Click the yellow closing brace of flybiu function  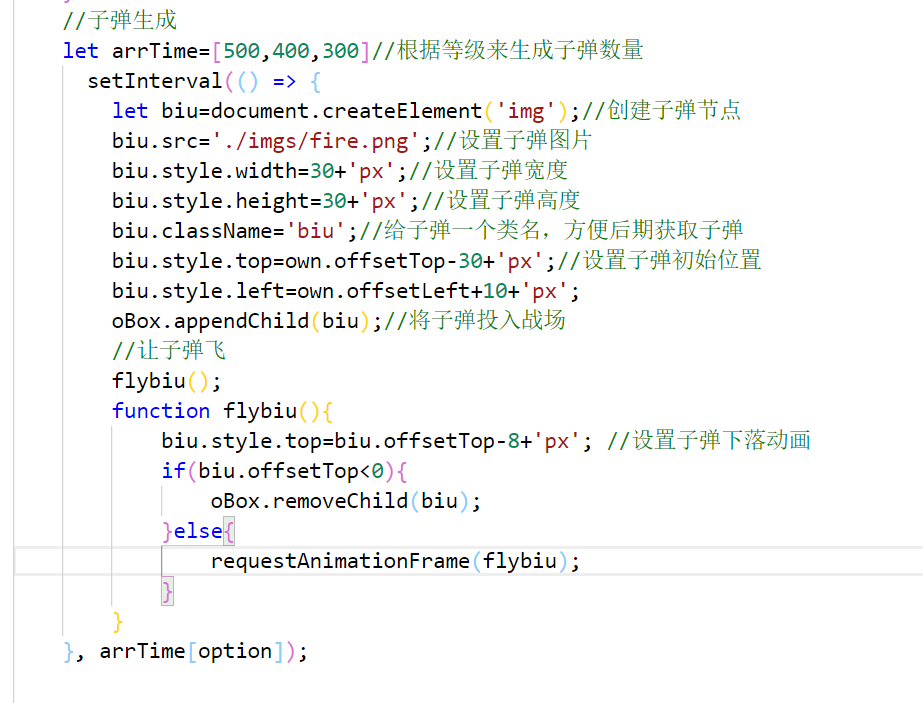118,621
